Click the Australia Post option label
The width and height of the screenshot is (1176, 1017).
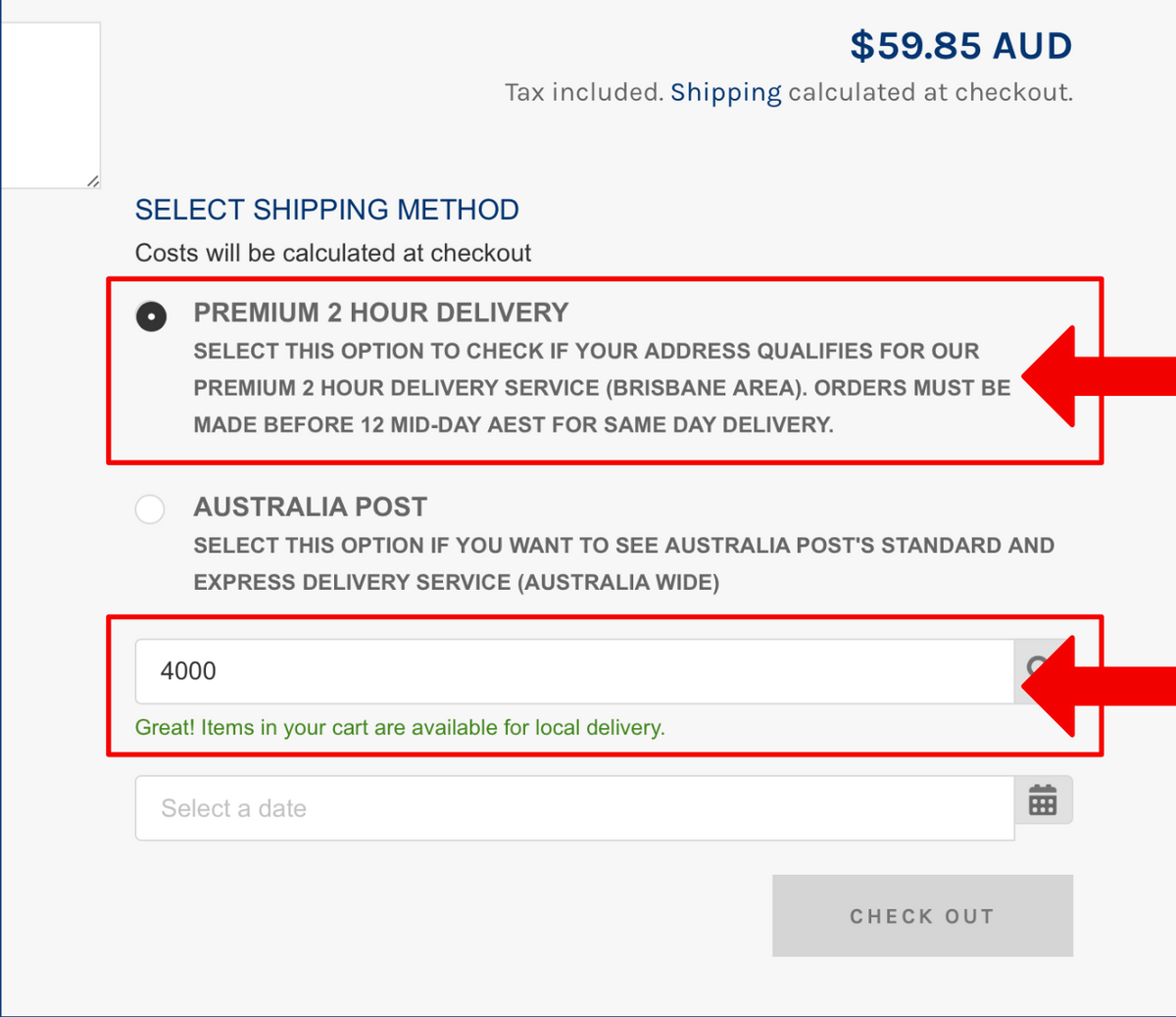pos(310,507)
